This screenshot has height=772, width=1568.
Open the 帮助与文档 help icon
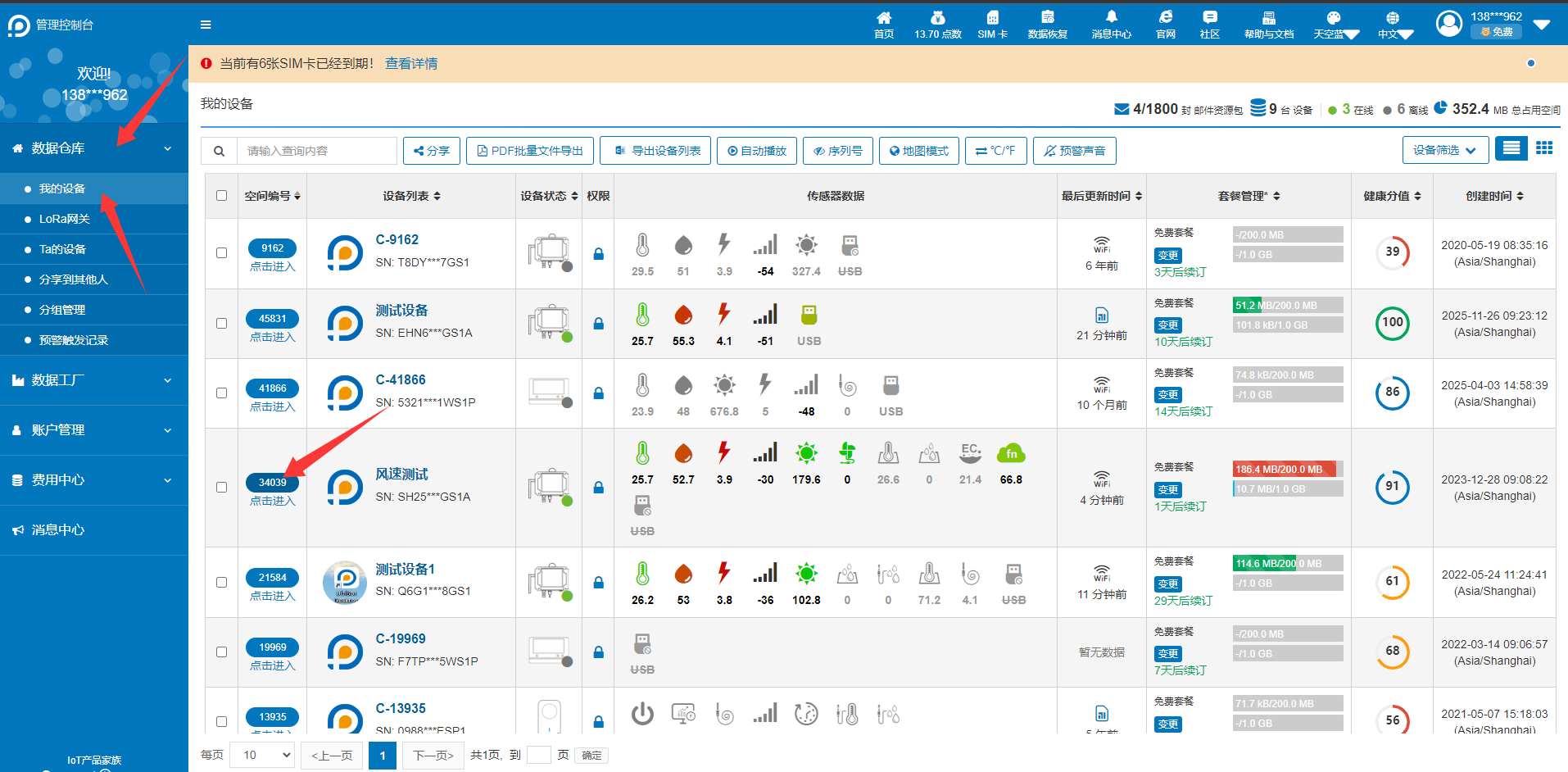pyautogui.click(x=1269, y=17)
